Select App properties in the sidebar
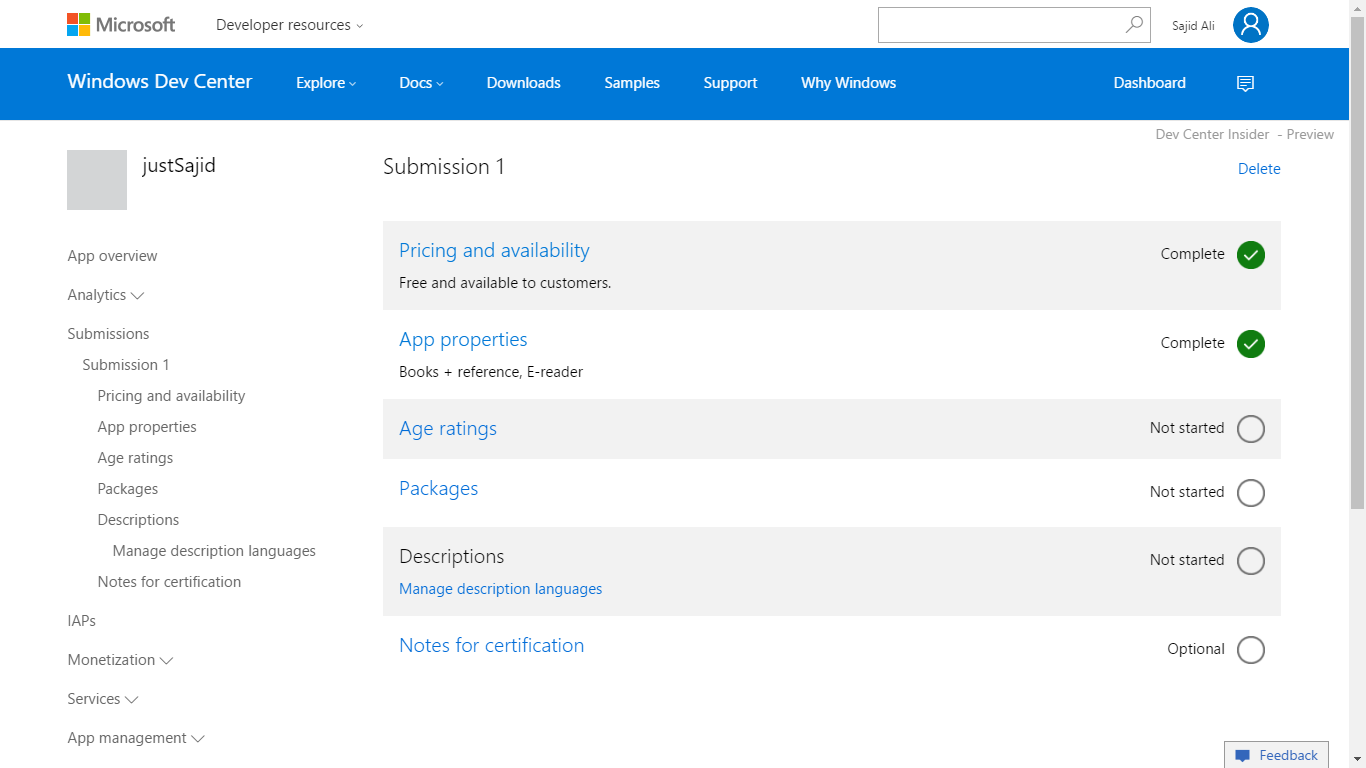This screenshot has width=1366, height=768. point(147,427)
